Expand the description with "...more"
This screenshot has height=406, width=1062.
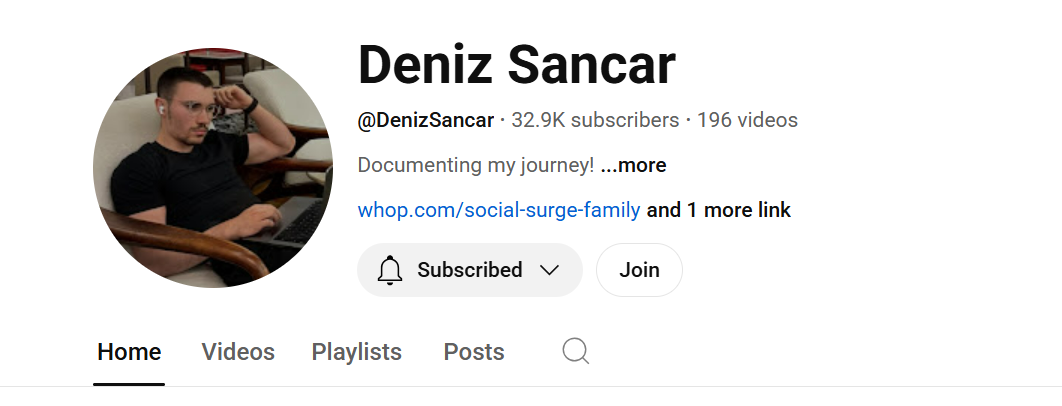tap(634, 165)
